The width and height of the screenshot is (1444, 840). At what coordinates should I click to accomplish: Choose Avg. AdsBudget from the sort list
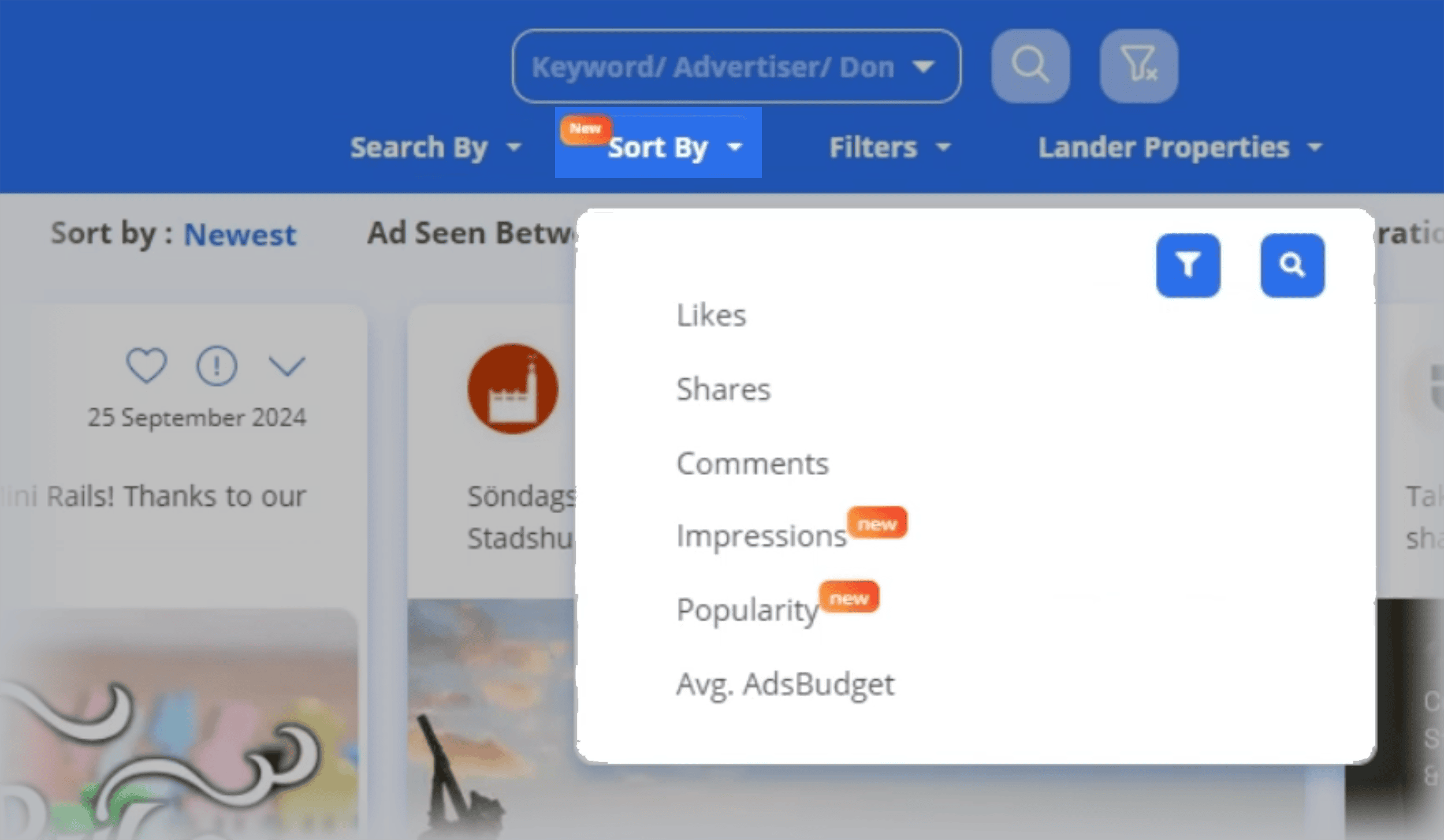coord(785,684)
